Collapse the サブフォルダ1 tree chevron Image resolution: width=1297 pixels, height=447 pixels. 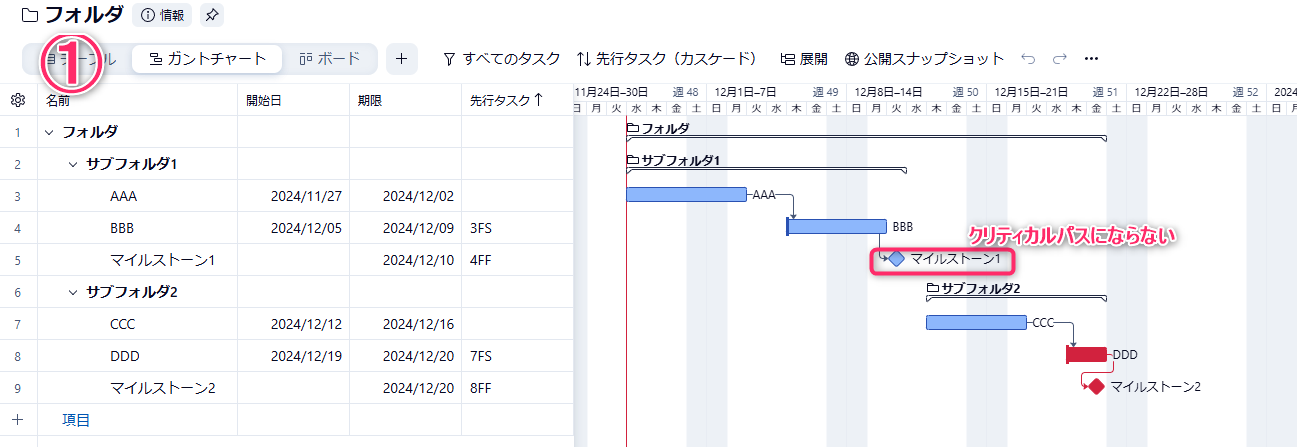[73, 164]
